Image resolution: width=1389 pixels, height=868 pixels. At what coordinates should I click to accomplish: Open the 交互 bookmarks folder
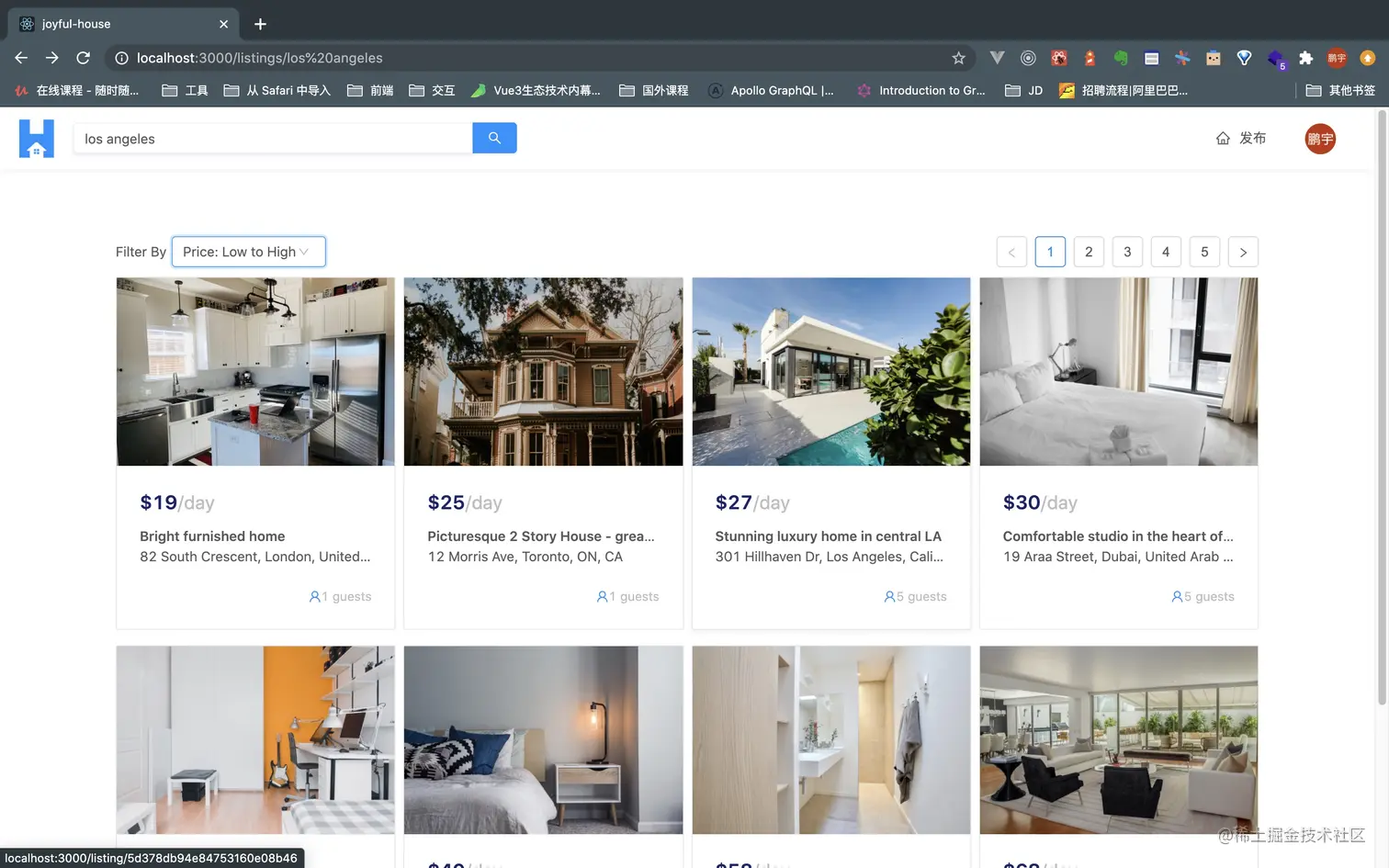[432, 90]
